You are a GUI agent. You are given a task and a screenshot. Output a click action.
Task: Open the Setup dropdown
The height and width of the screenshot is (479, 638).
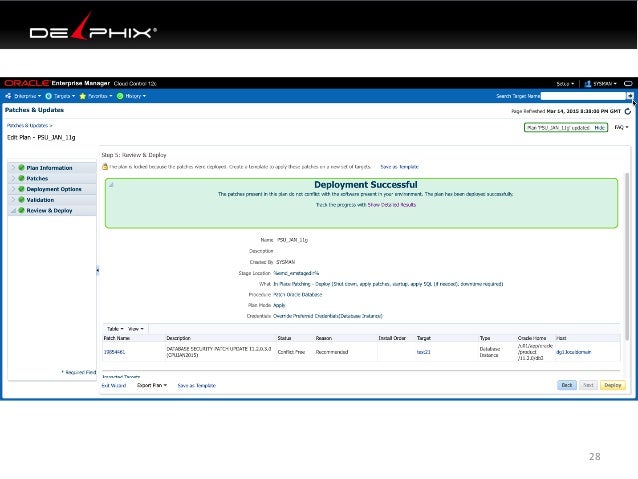(565, 84)
